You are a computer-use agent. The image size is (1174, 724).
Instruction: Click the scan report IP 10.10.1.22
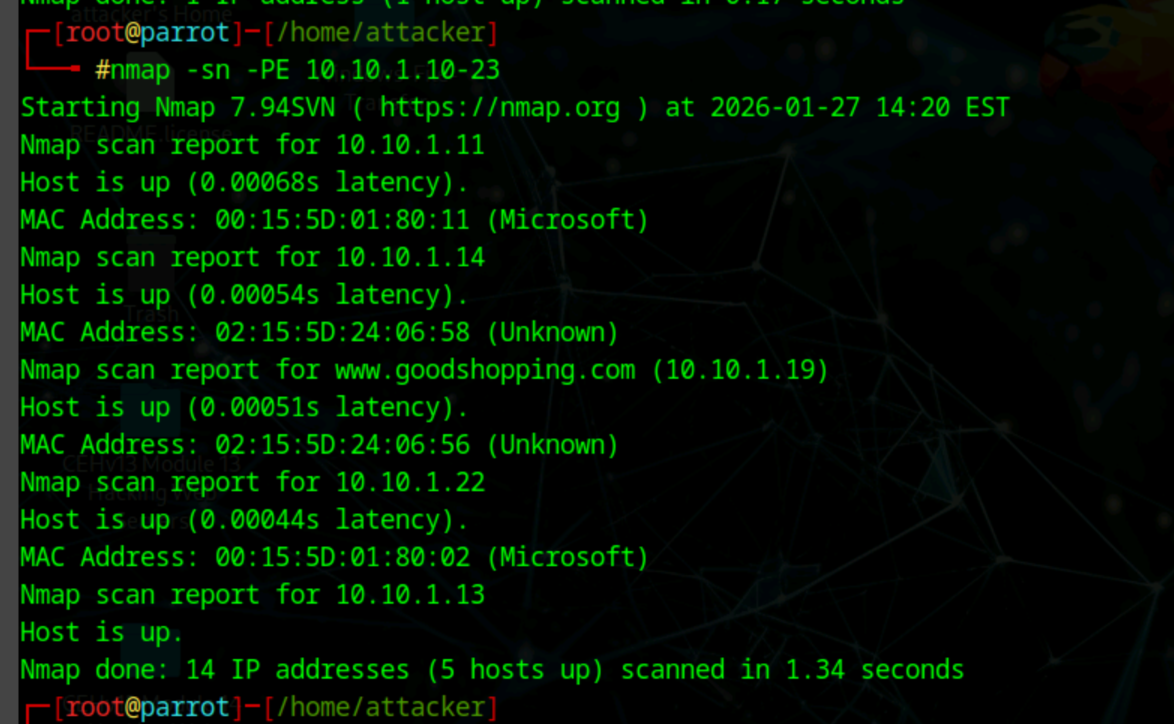pyautogui.click(x=409, y=482)
